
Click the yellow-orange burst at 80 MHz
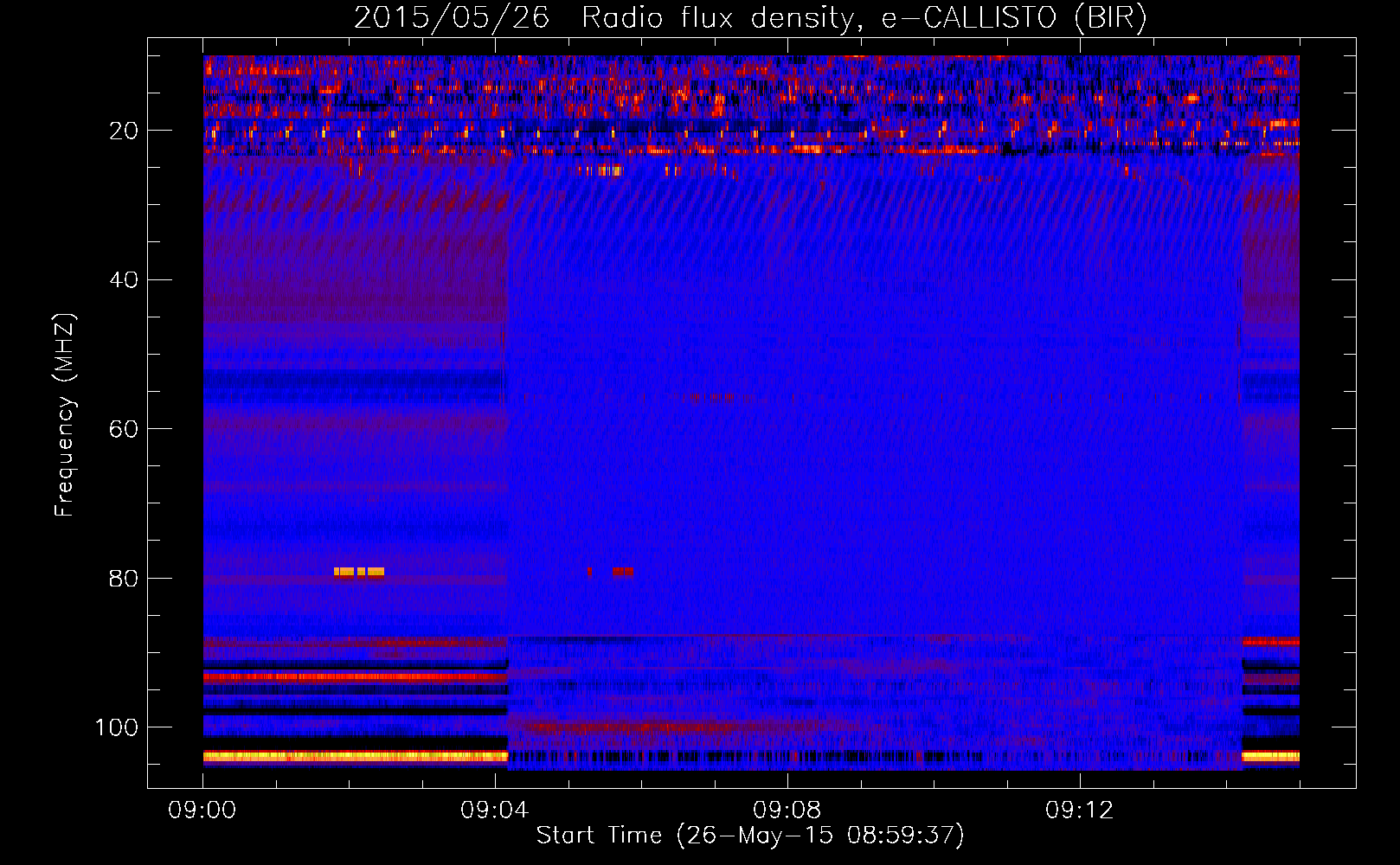pyautogui.click(x=359, y=572)
